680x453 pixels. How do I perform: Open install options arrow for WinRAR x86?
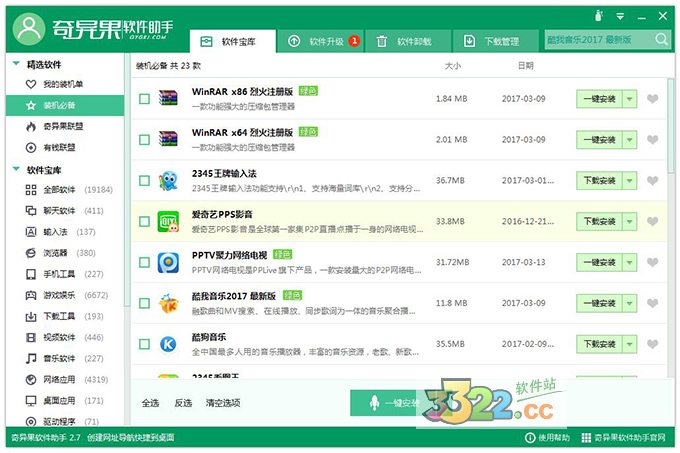click(629, 99)
